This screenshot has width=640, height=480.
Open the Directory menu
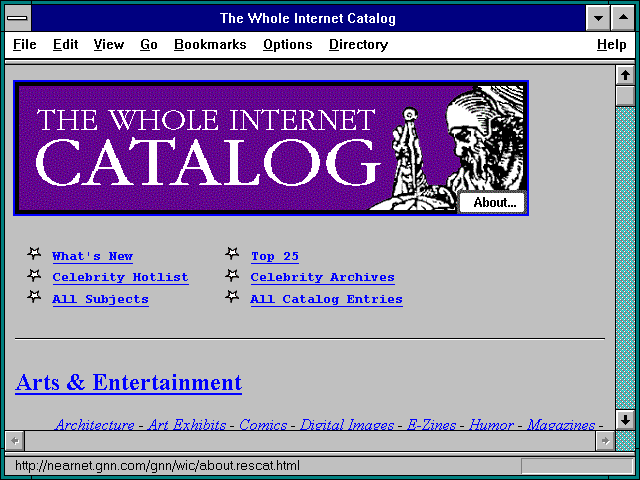pos(358,44)
